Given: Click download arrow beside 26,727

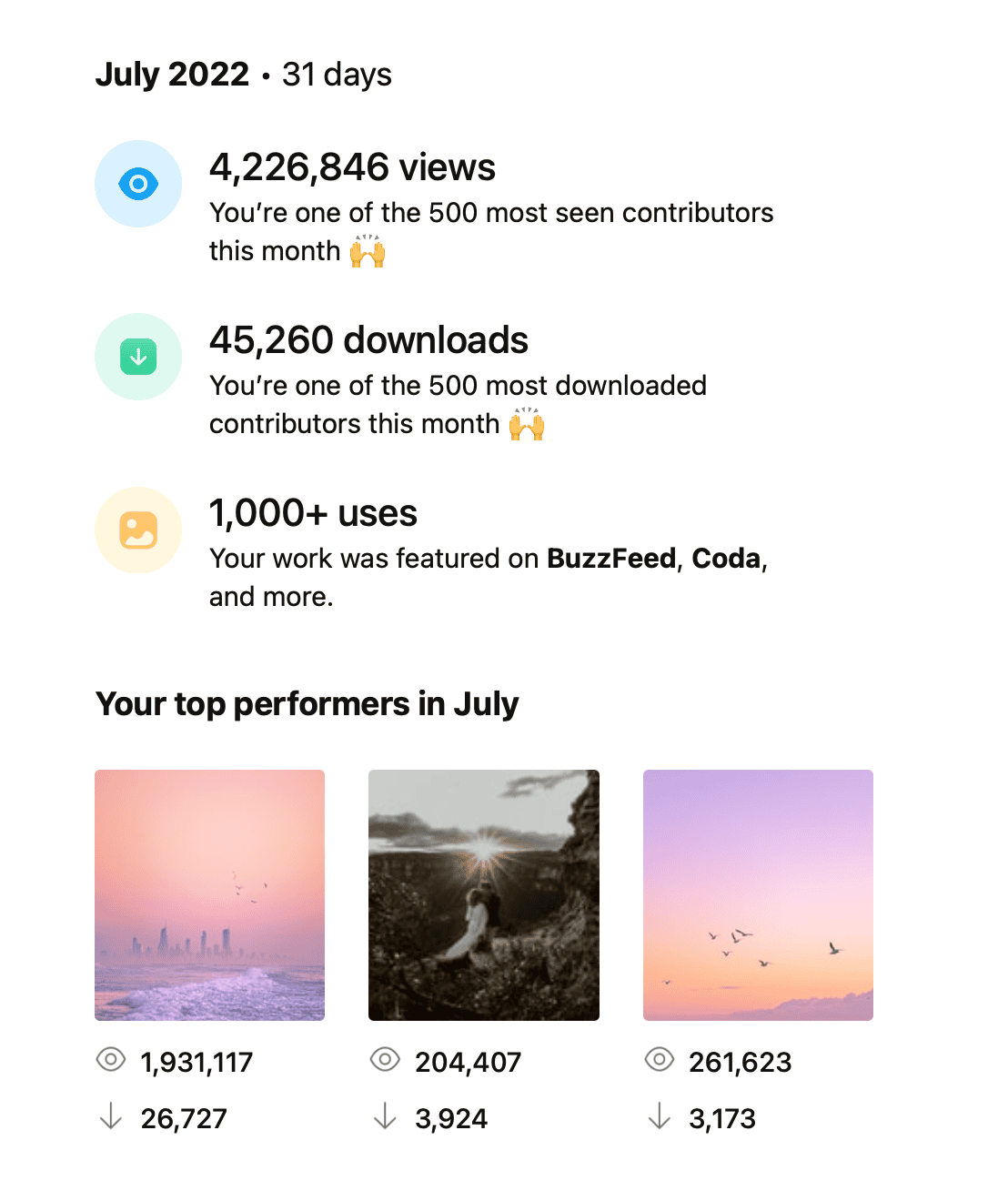Looking at the screenshot, I should [x=111, y=1116].
